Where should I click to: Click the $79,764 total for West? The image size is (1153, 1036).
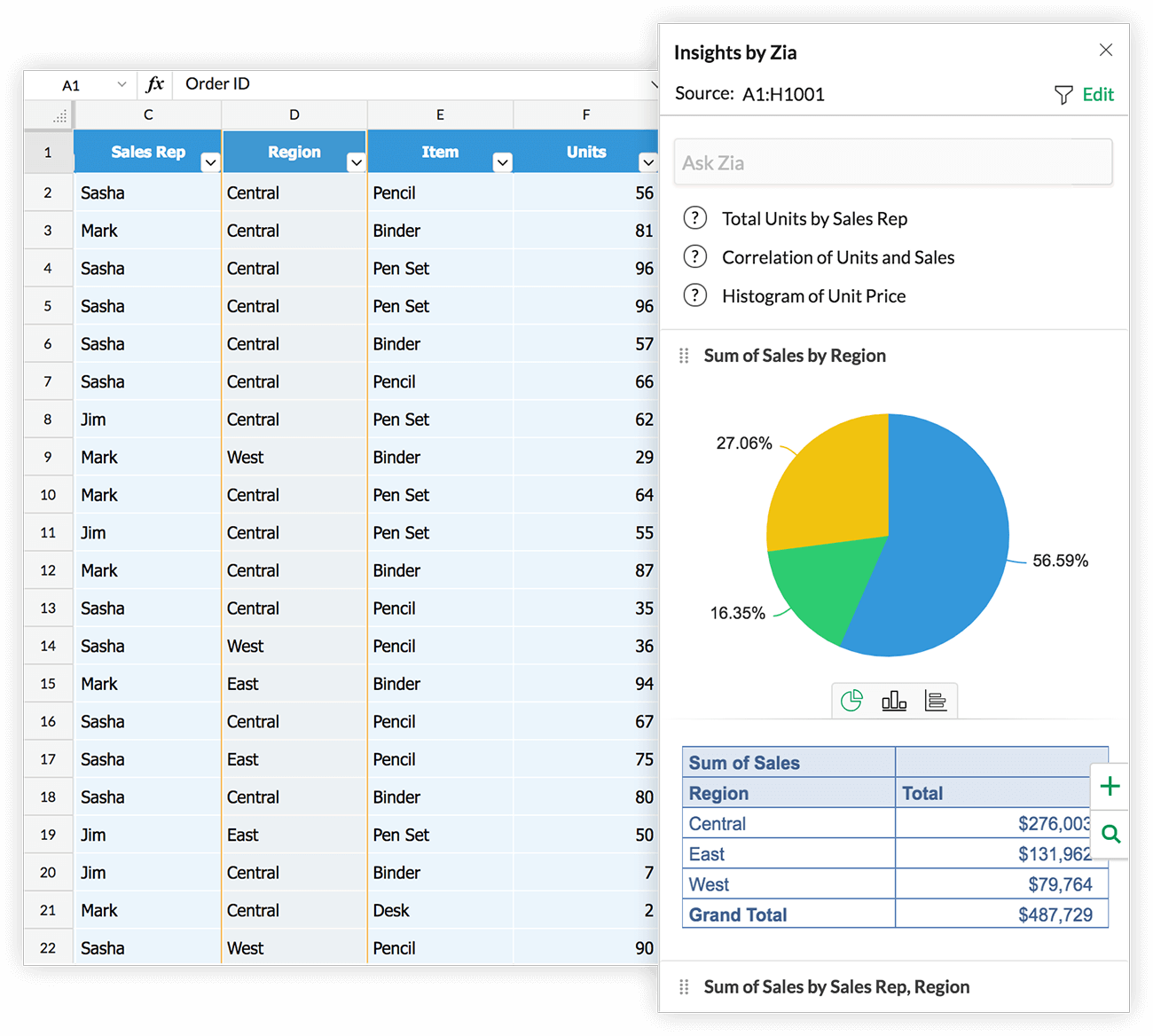tap(1061, 884)
